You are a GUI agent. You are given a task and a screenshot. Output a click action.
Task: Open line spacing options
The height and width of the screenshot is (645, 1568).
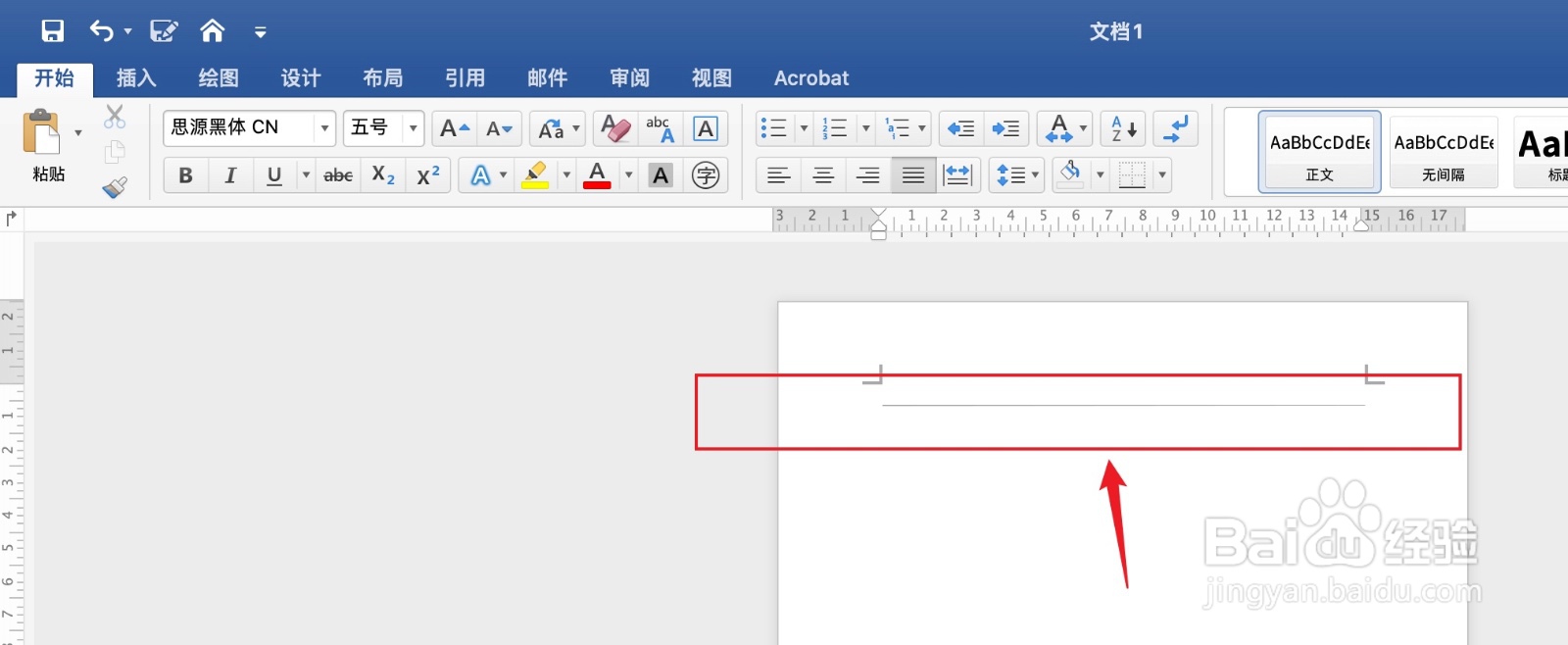(1016, 175)
